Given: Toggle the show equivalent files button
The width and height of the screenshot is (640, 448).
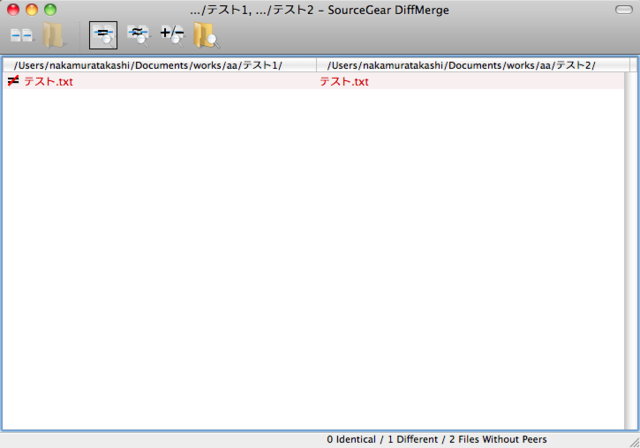Looking at the screenshot, I should 138,35.
